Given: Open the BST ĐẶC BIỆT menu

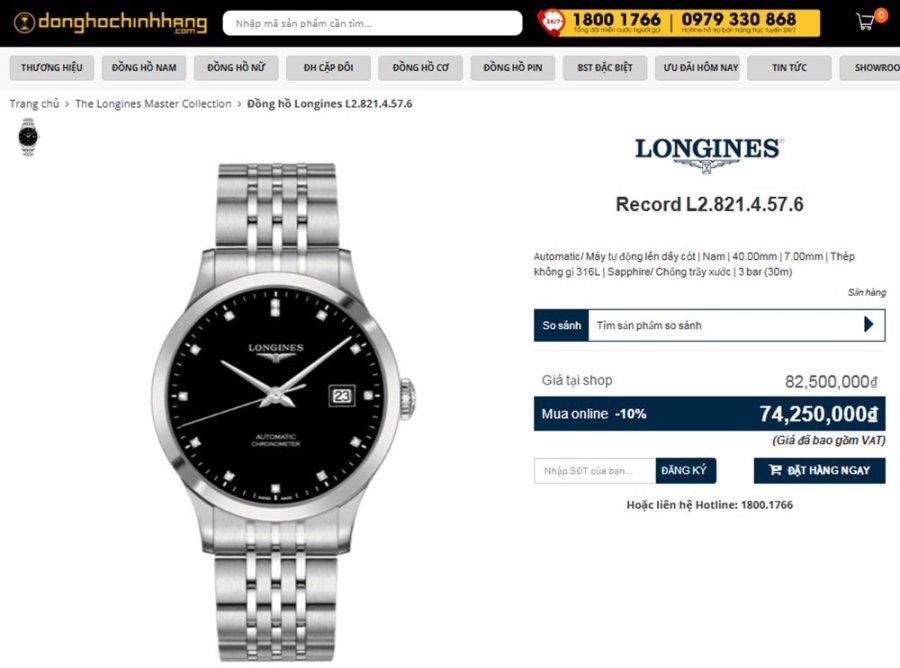Looking at the screenshot, I should click(605, 68).
